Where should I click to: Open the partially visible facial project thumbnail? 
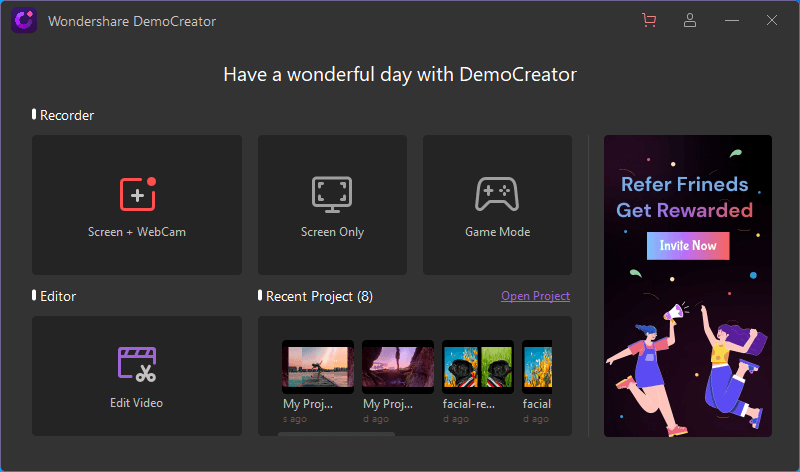coord(537,367)
